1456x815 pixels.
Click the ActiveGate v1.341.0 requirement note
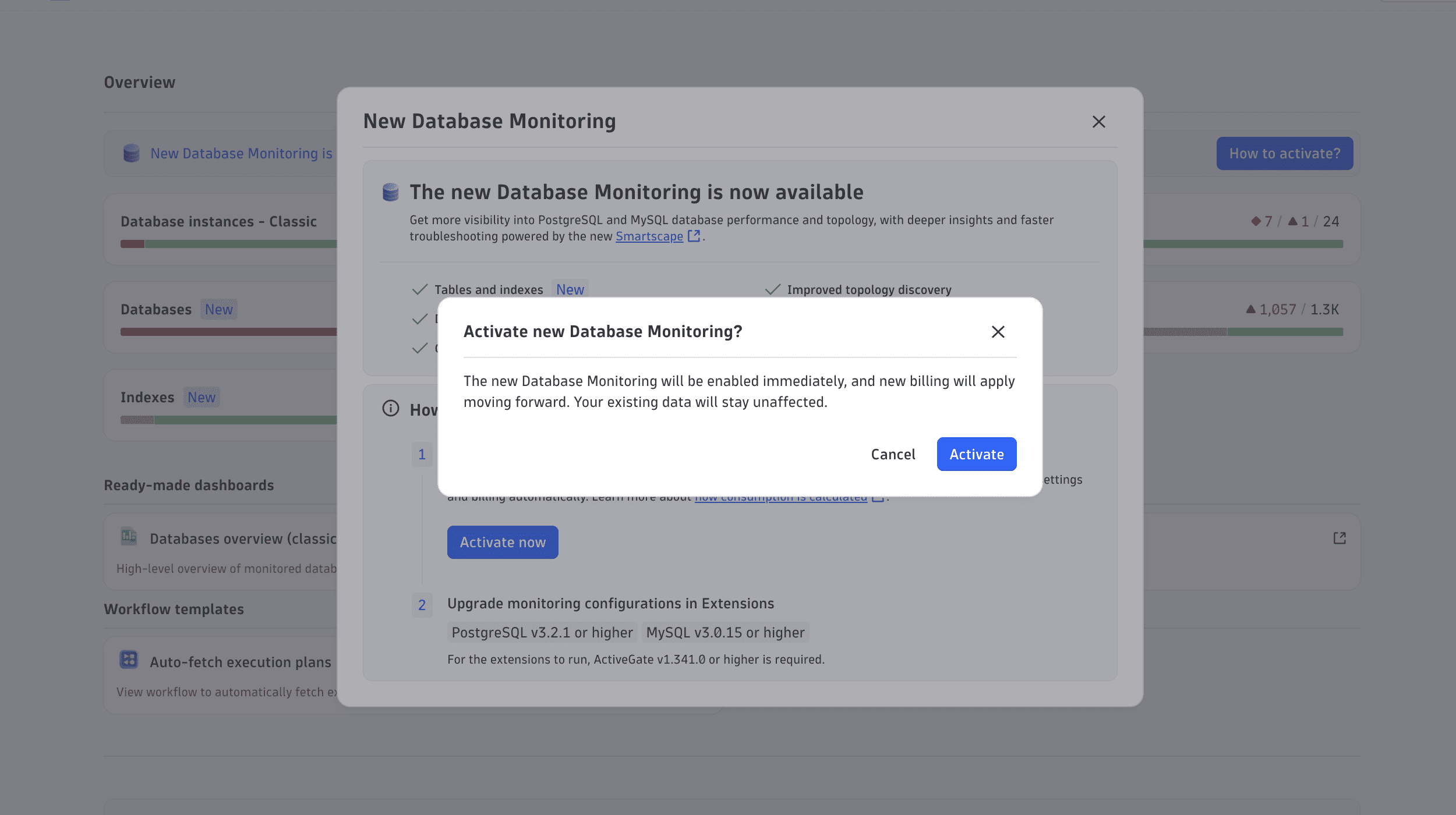pyautogui.click(x=636, y=659)
